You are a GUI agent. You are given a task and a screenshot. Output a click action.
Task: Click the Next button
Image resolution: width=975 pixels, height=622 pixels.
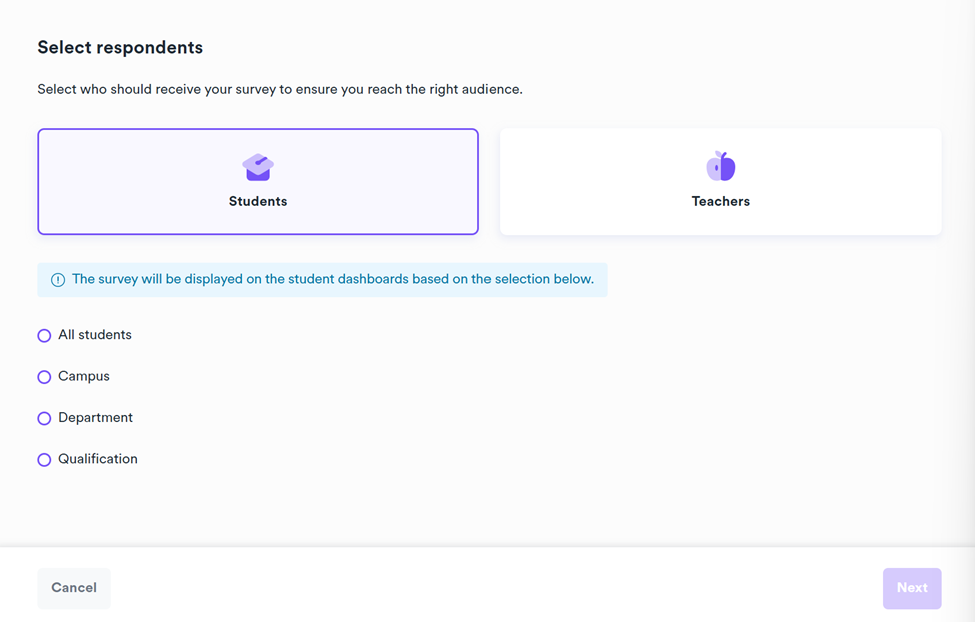click(911, 588)
